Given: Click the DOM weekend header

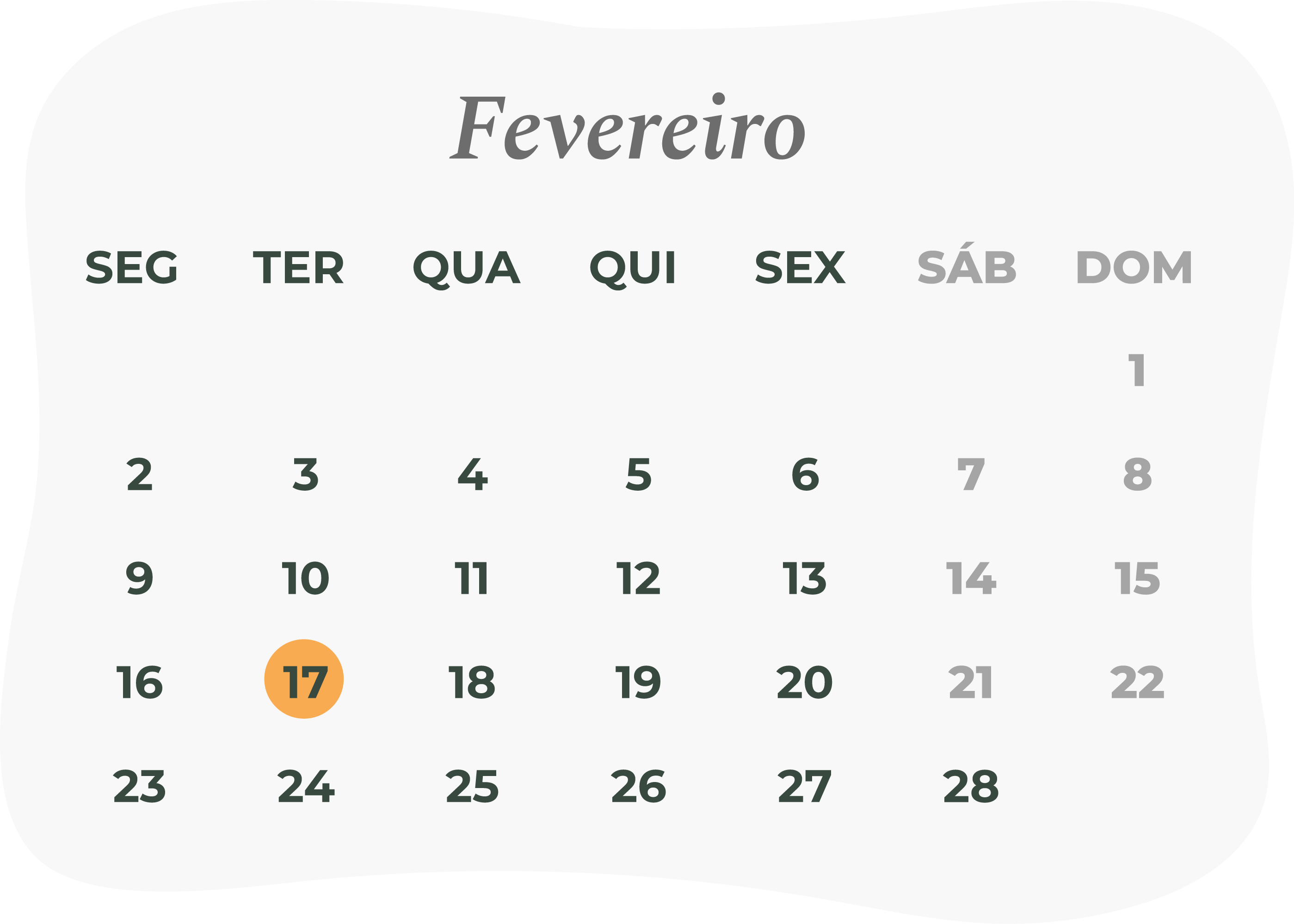Looking at the screenshot, I should point(1134,267).
